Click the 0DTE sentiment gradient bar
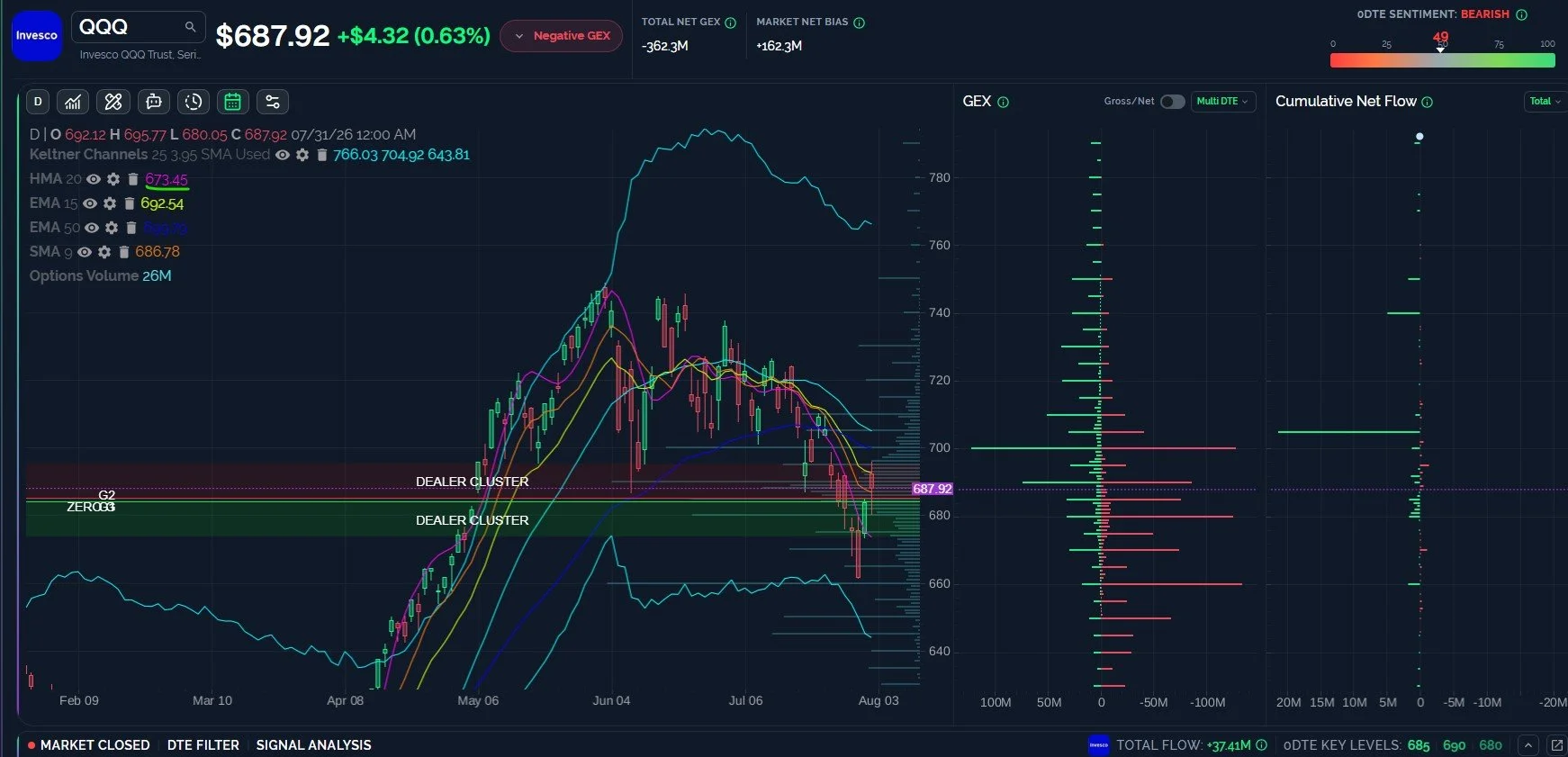Screen dimensions: 1568x757 [1443, 60]
